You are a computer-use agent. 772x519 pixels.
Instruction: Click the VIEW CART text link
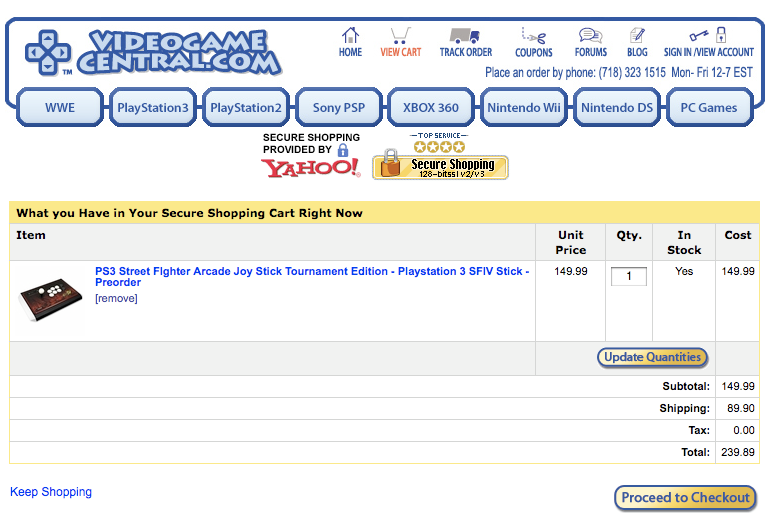(x=400, y=52)
